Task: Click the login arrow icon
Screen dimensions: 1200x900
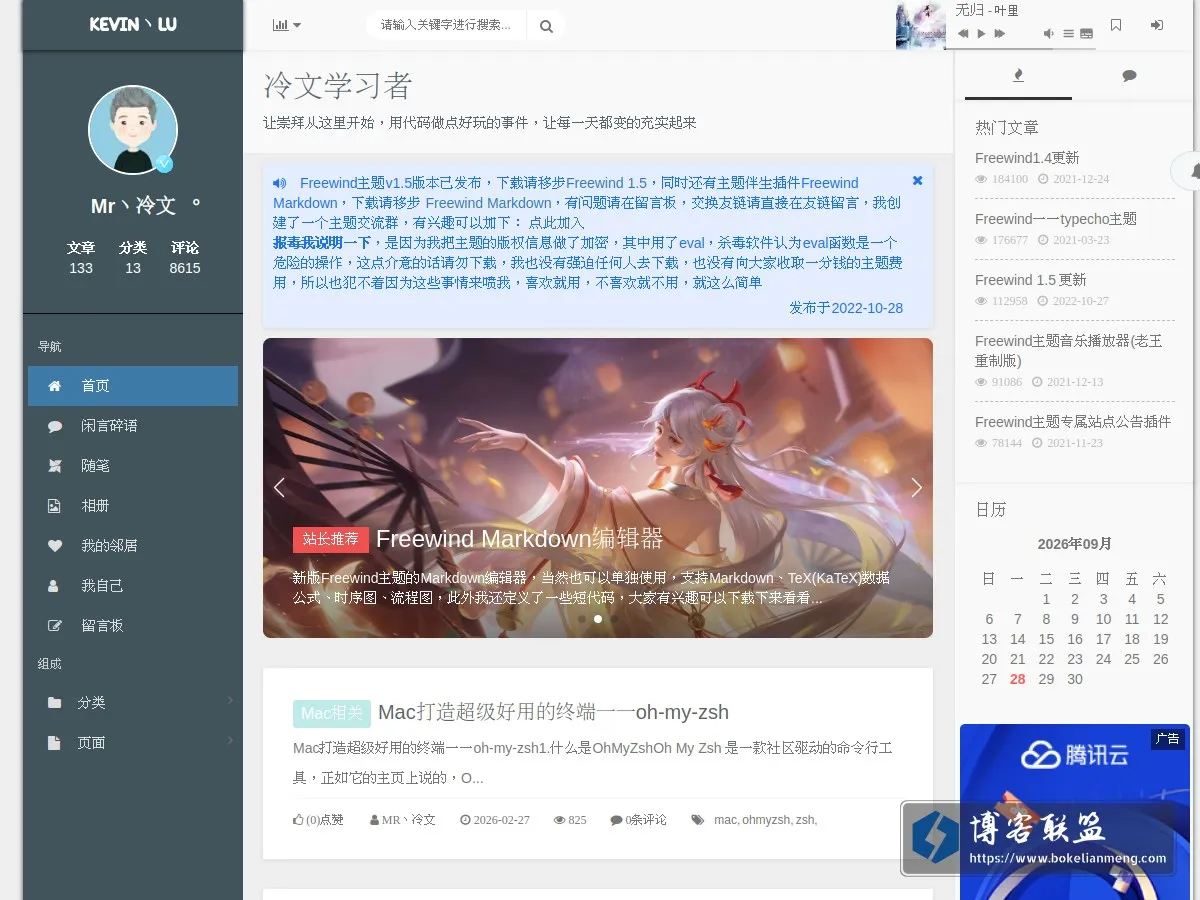Action: 1157,25
